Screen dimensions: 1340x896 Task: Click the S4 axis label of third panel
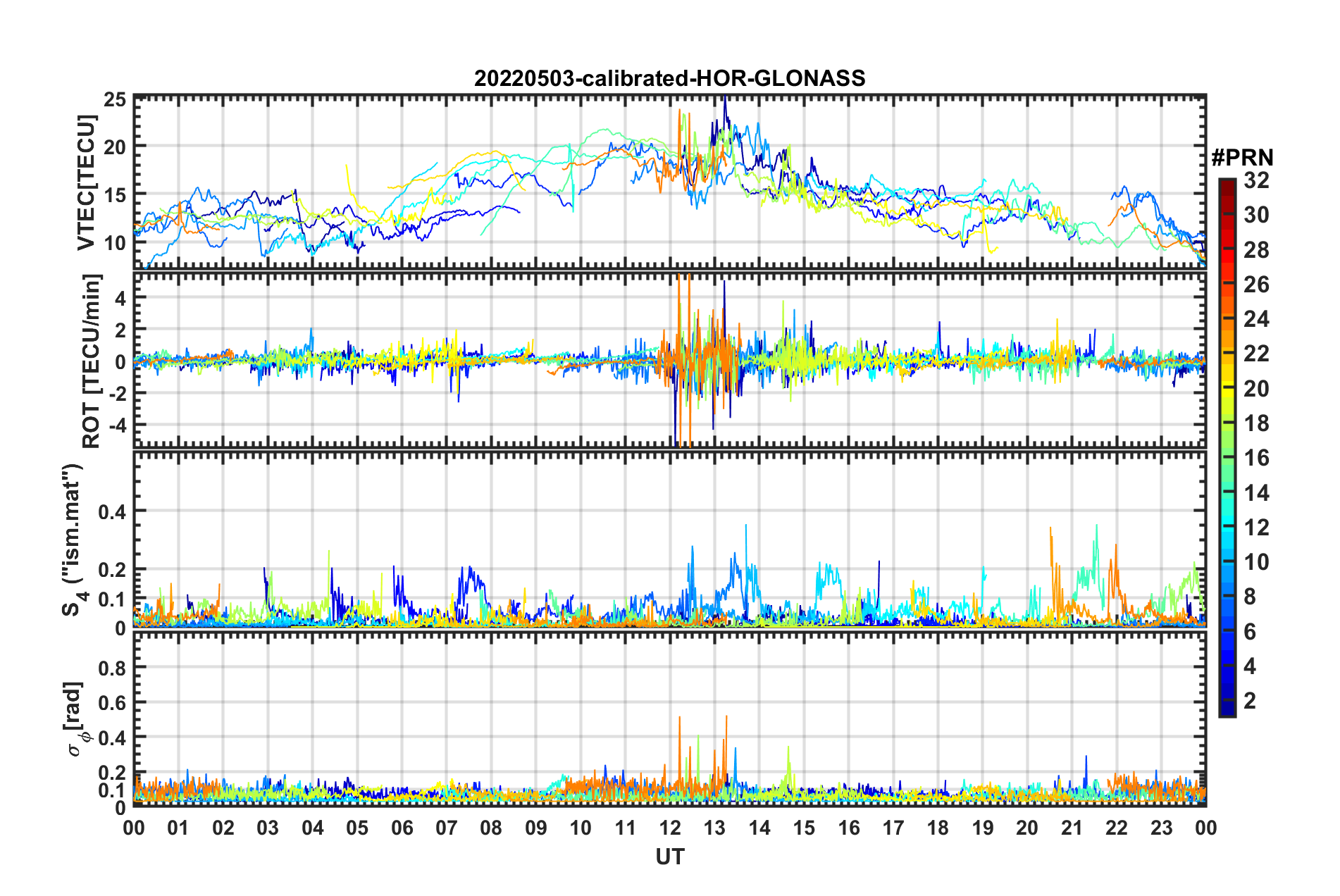click(x=73, y=540)
